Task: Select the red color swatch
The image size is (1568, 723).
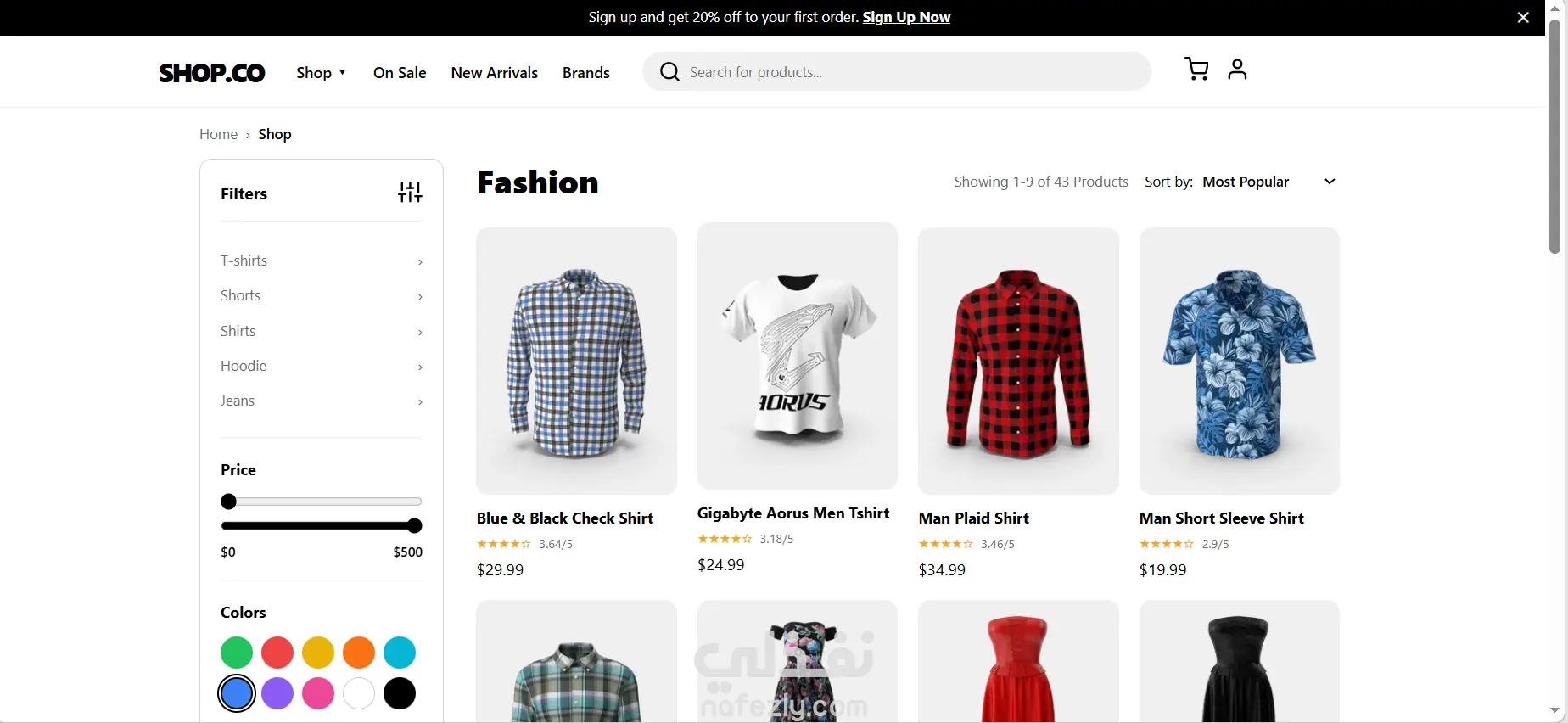Action: click(x=277, y=653)
